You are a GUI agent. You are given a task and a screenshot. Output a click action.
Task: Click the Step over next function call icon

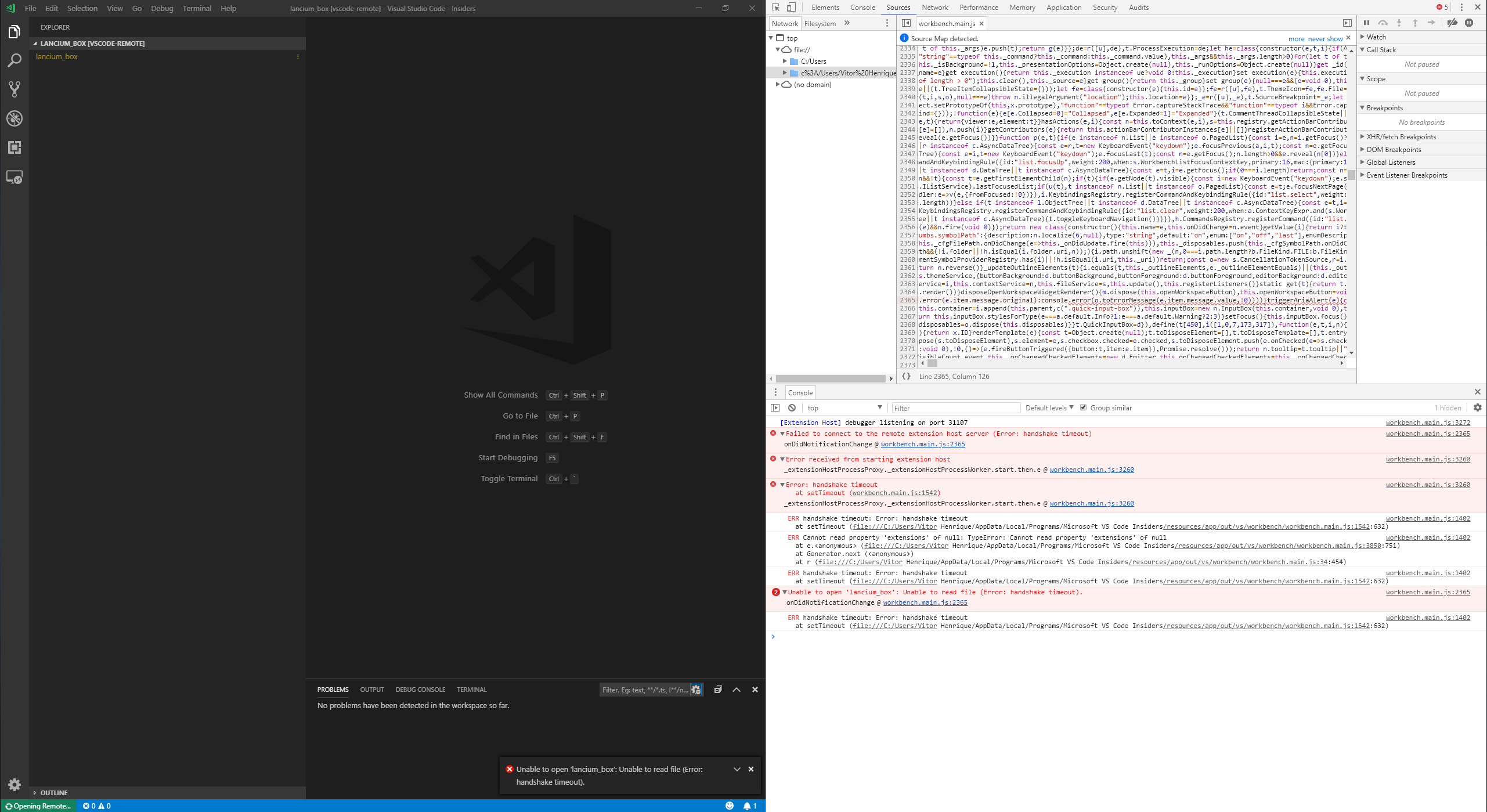click(1383, 23)
